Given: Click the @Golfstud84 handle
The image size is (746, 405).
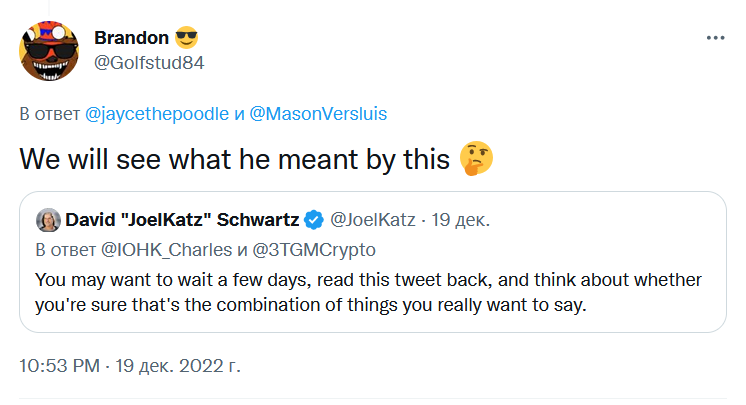Looking at the screenshot, I should (150, 62).
